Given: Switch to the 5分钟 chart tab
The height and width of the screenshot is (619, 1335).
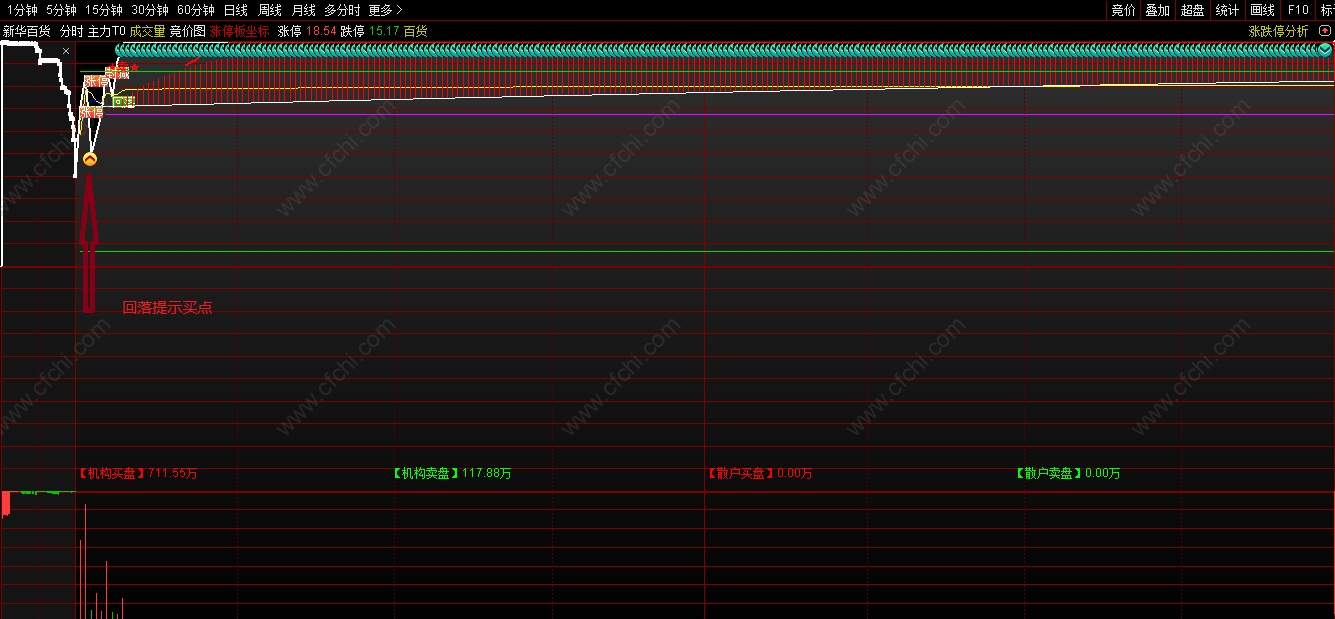Looking at the screenshot, I should pos(61,10).
